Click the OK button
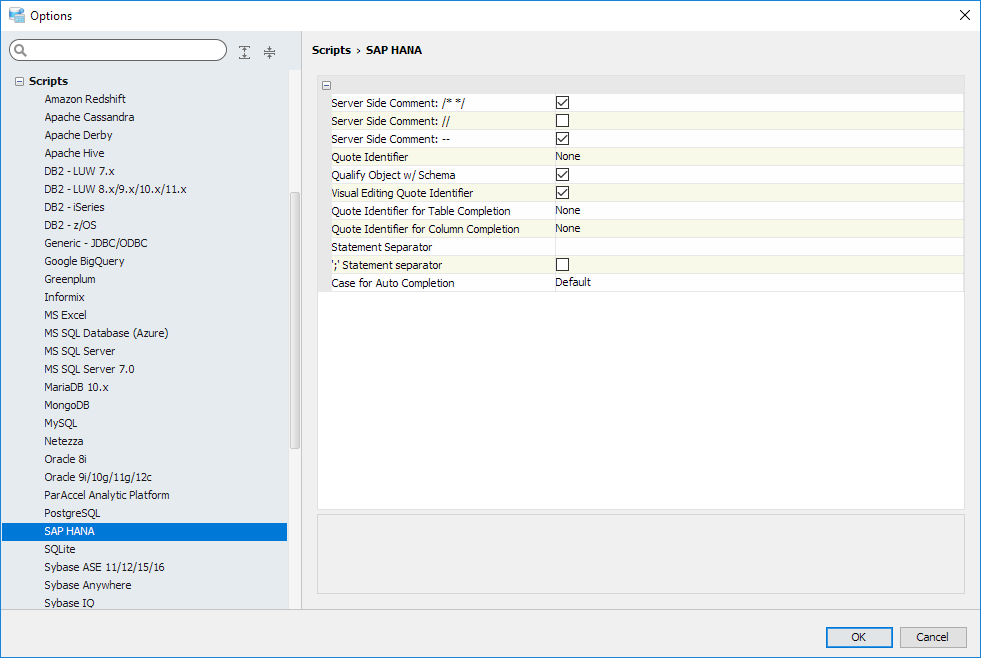 (858, 637)
